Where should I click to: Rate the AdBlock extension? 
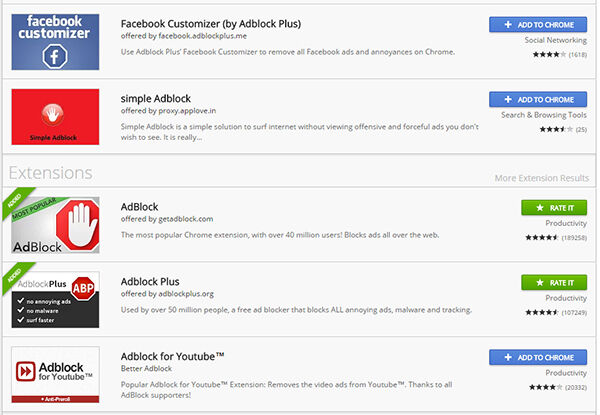(x=554, y=208)
